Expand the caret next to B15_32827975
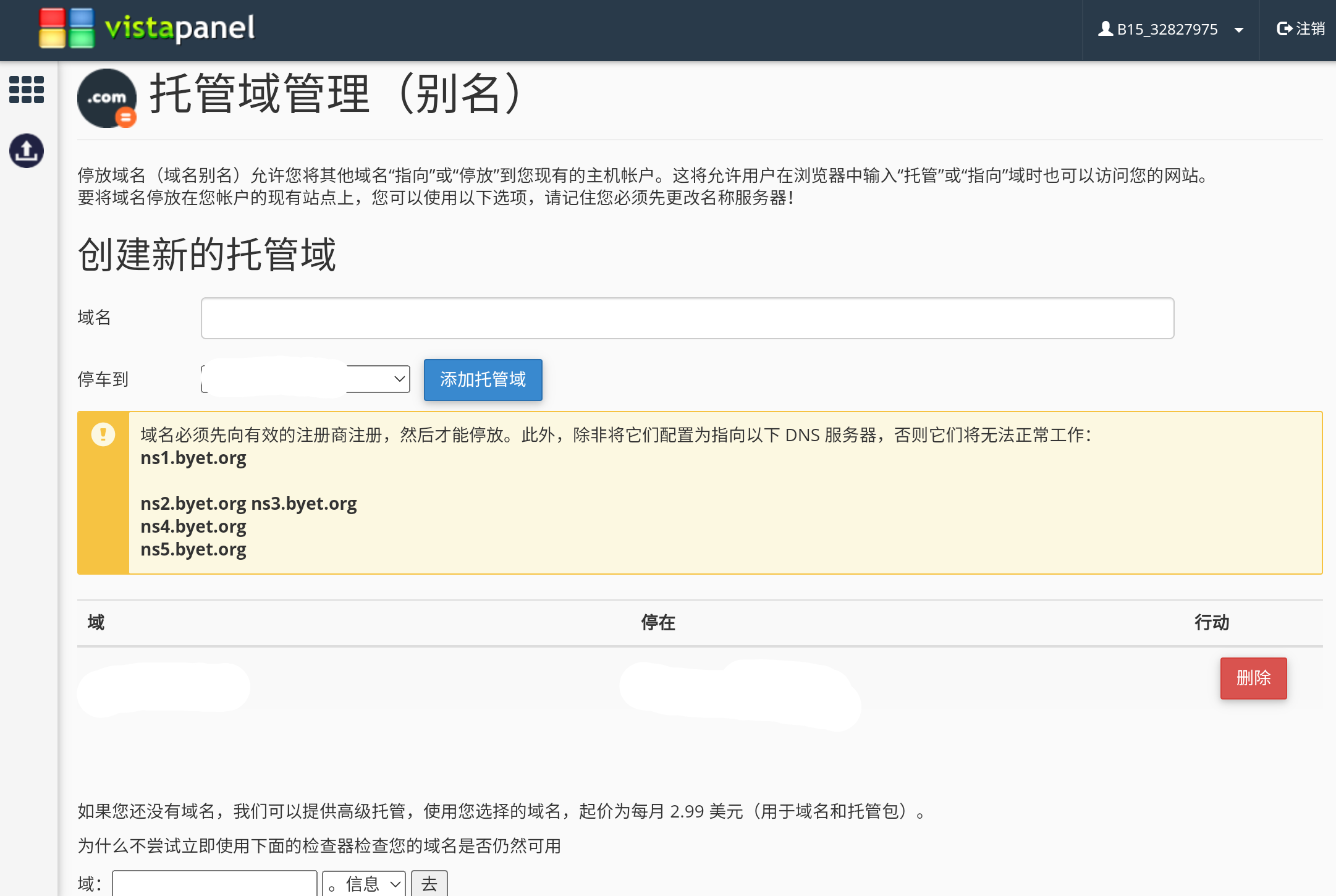This screenshot has height=896, width=1336. (x=1238, y=30)
